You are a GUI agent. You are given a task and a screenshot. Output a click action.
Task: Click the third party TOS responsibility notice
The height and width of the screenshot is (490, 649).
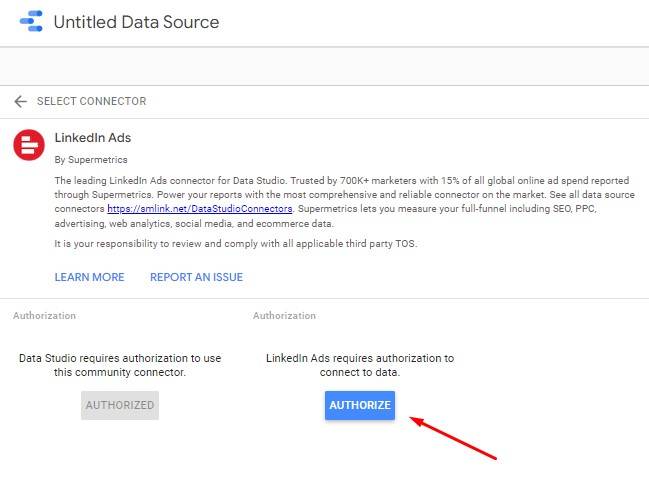[x=236, y=243]
